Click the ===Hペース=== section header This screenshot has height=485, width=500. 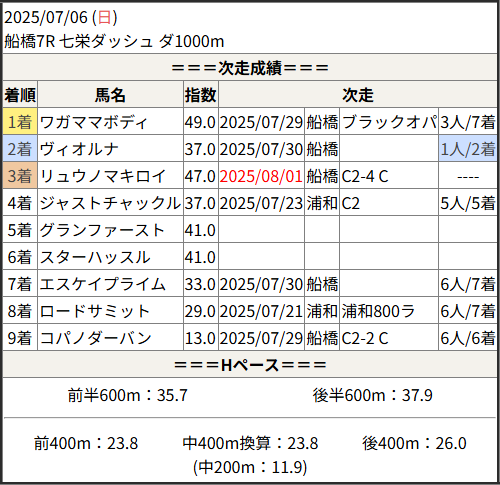[250, 365]
